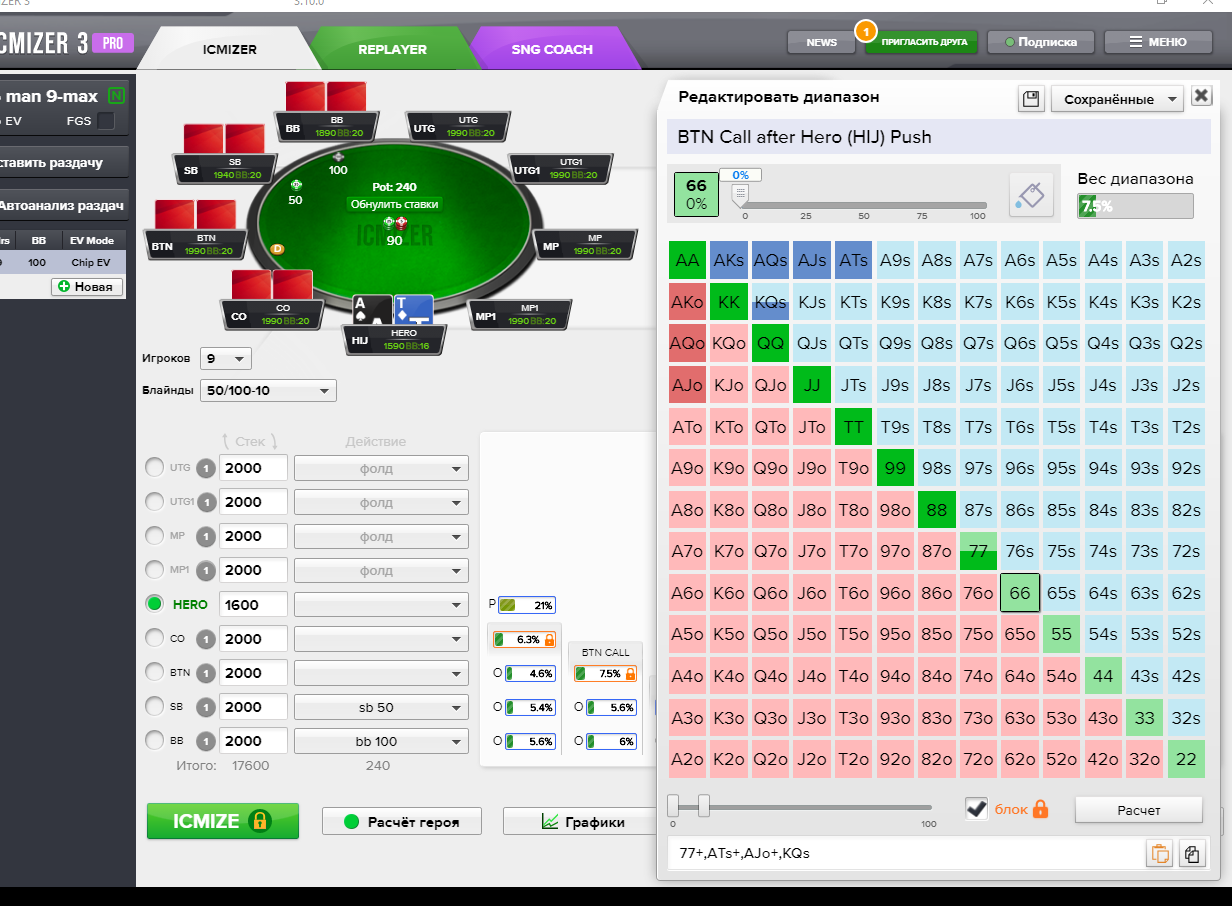Click the lock on the BTN CALL 7.5% range
This screenshot has width=1232, height=906.
(631, 673)
